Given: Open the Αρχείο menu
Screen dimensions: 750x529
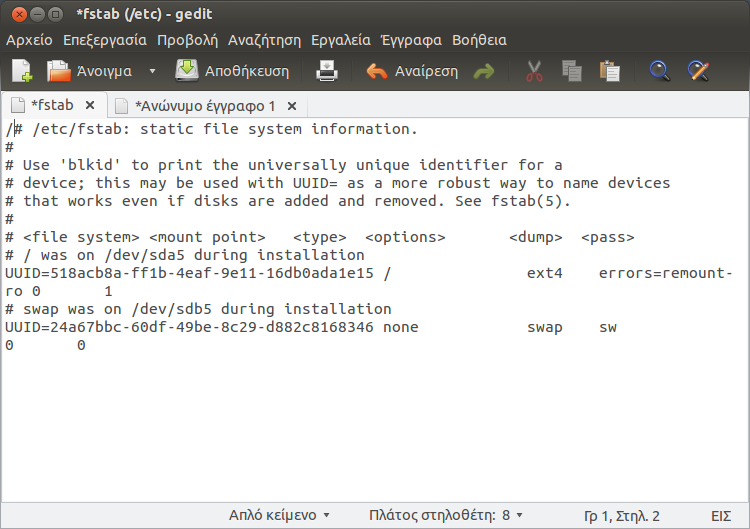Looking at the screenshot, I should (29, 40).
